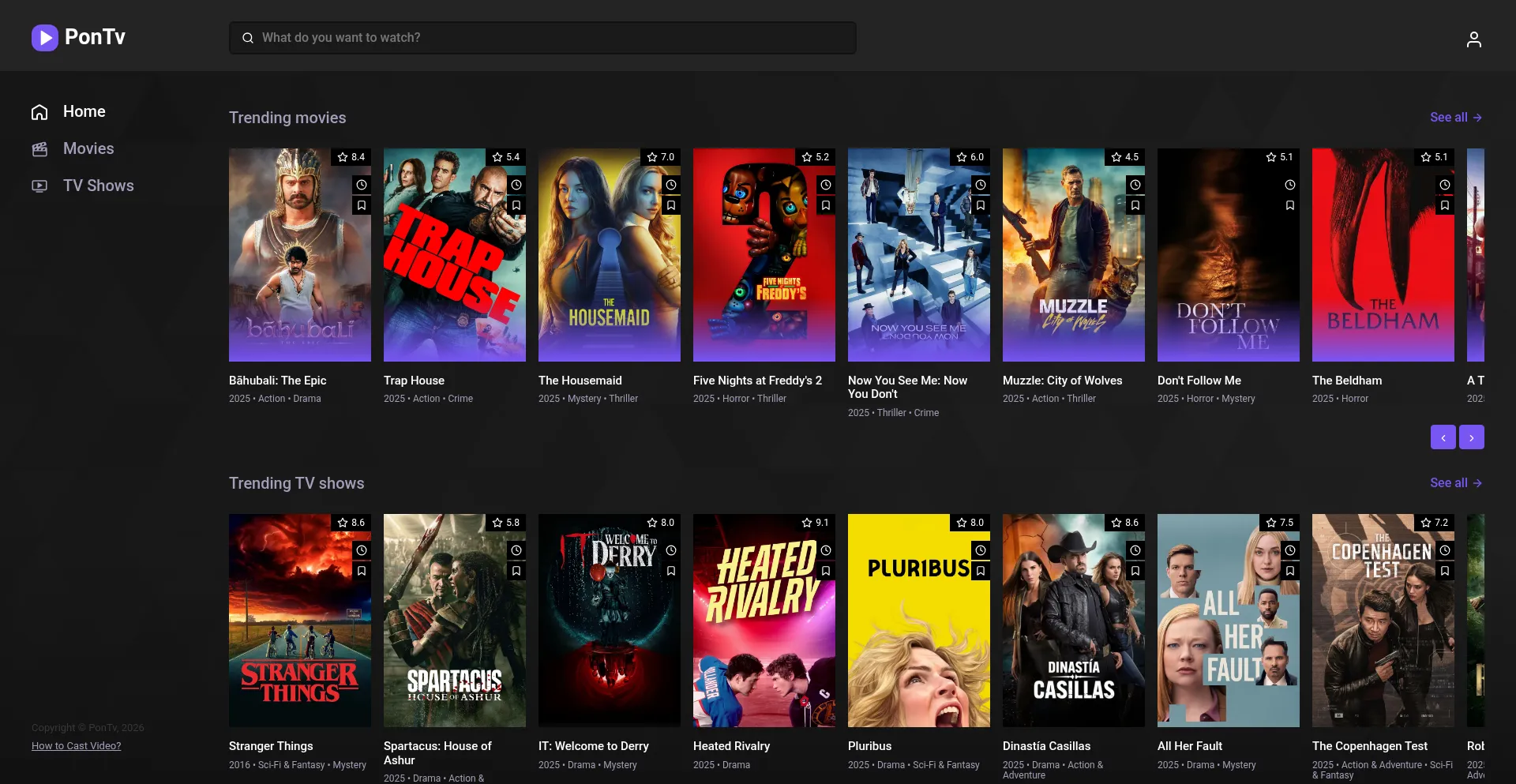The width and height of the screenshot is (1516, 784).
Task: Go to Home in sidebar
Action: [69, 112]
